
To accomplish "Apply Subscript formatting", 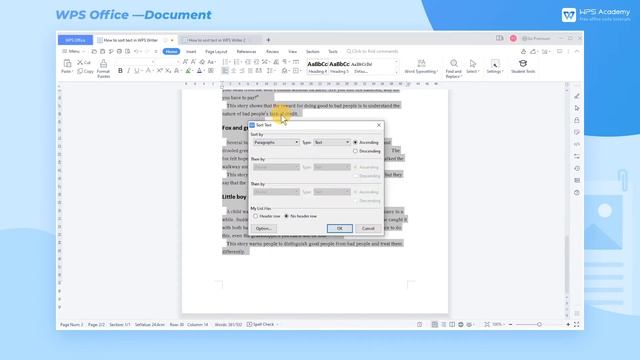I will point(168,71).
